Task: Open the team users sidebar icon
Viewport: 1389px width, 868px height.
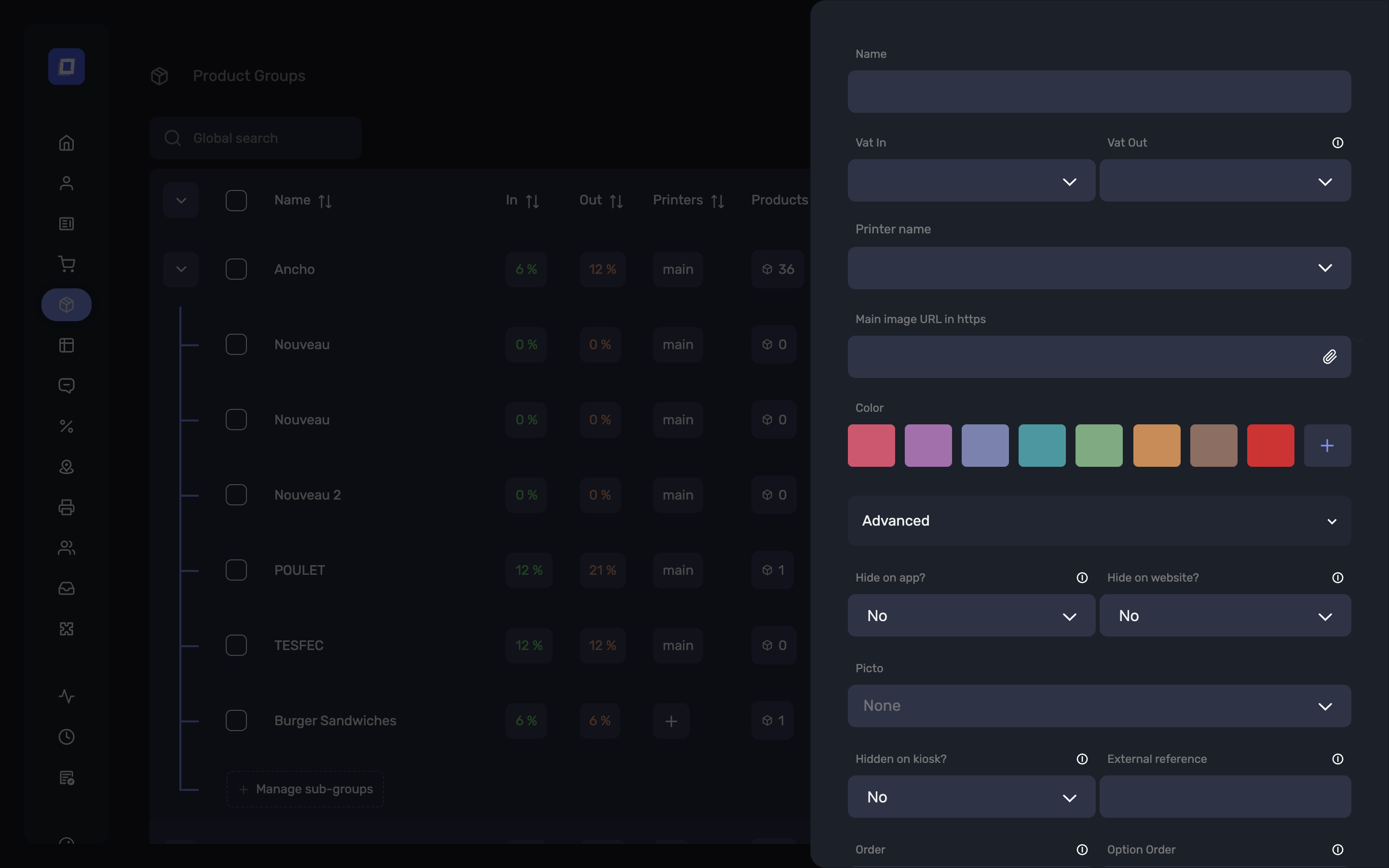Action: click(x=67, y=548)
